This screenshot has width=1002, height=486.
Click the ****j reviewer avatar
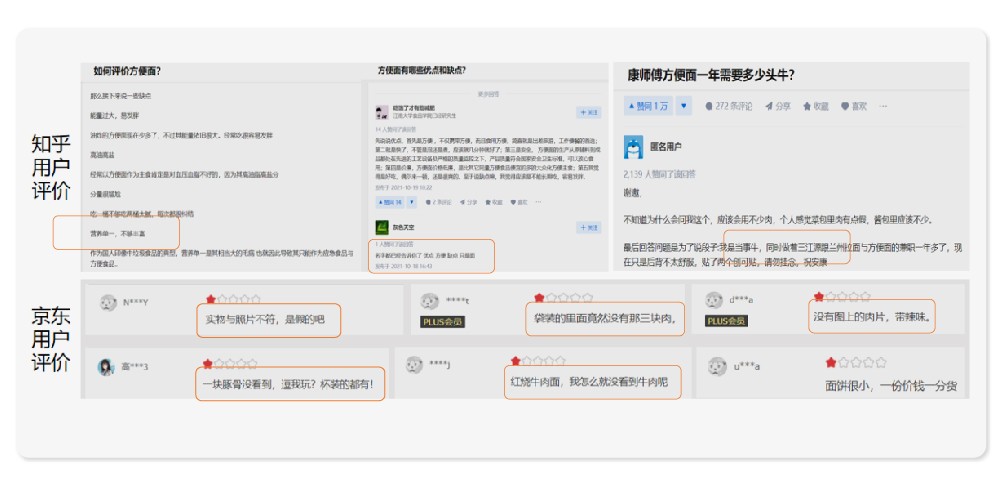[x=414, y=365]
